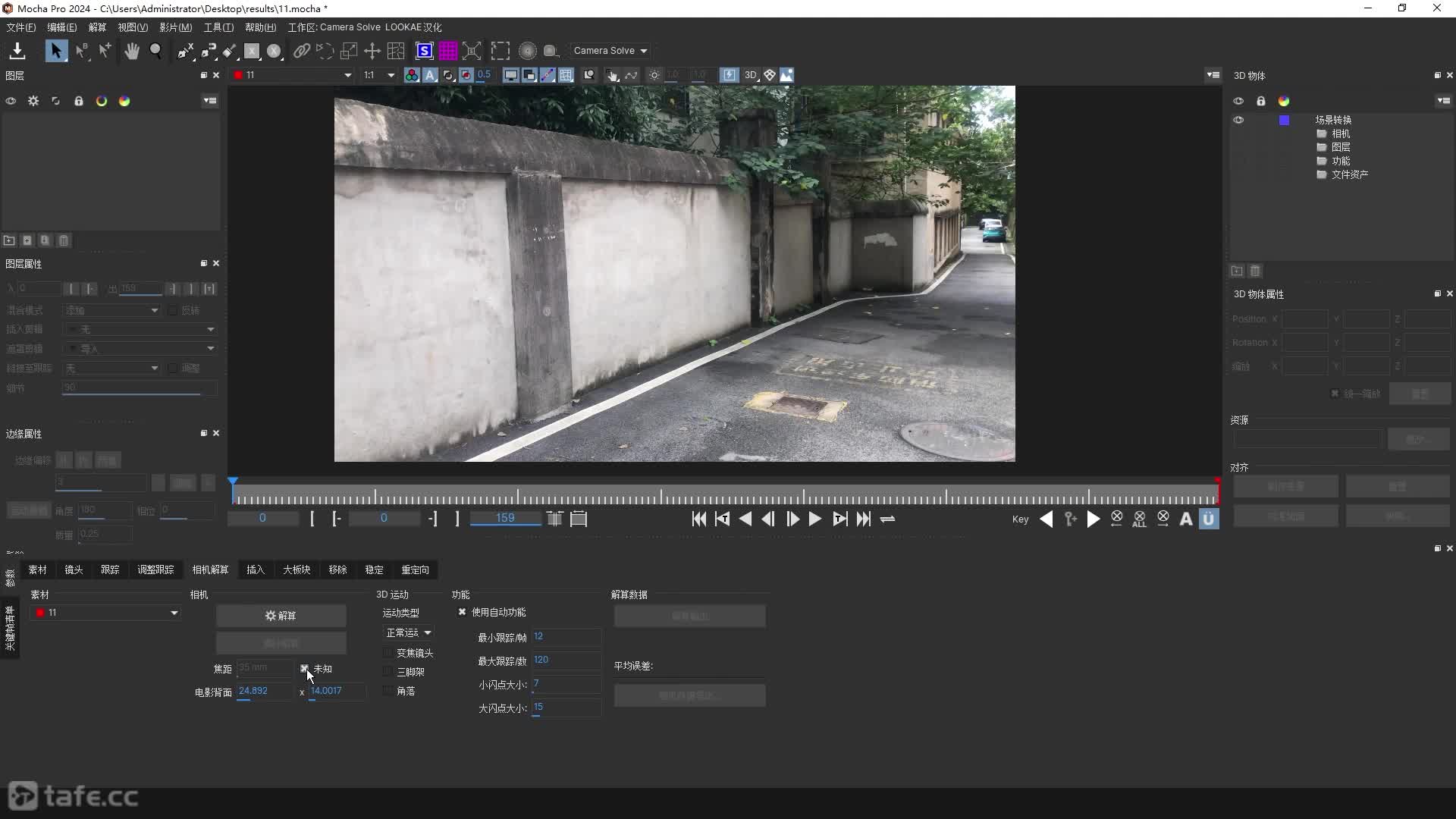Viewport: 1456px width, 819px height.
Task: Toggle the 未知 focal length checkbox
Action: (x=304, y=669)
